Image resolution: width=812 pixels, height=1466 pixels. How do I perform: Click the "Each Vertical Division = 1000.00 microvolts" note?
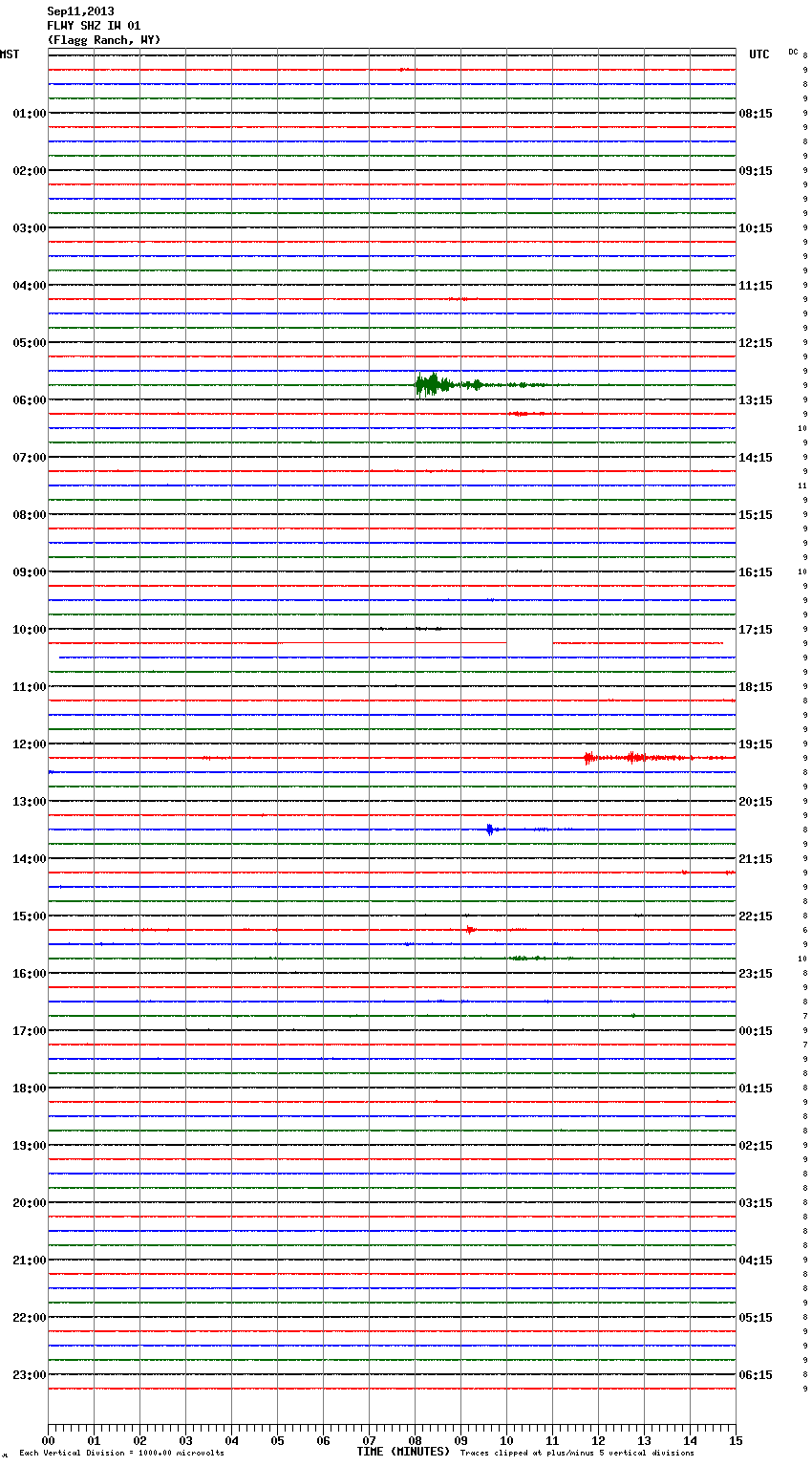click(x=121, y=1454)
